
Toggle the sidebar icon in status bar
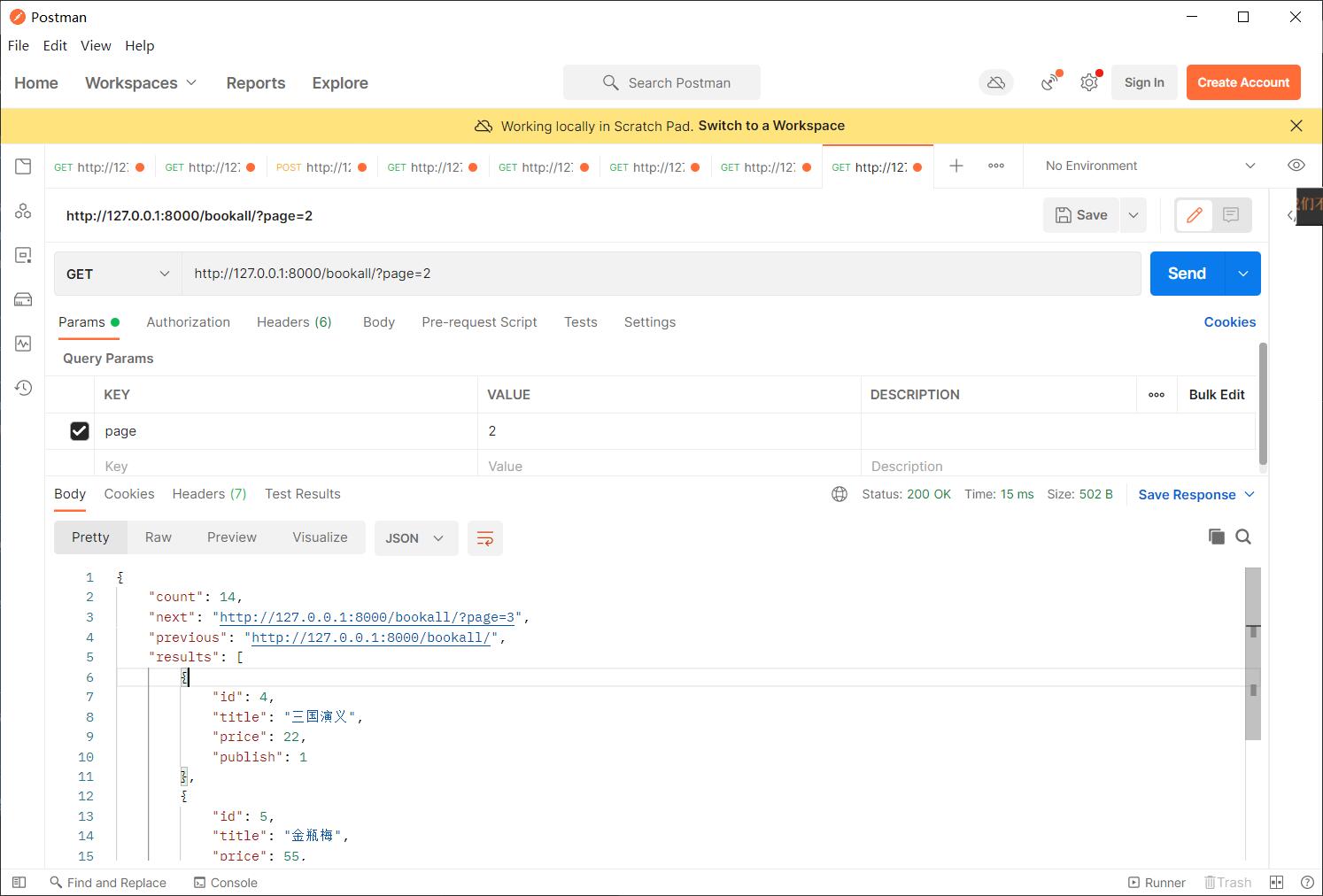pos(19,883)
